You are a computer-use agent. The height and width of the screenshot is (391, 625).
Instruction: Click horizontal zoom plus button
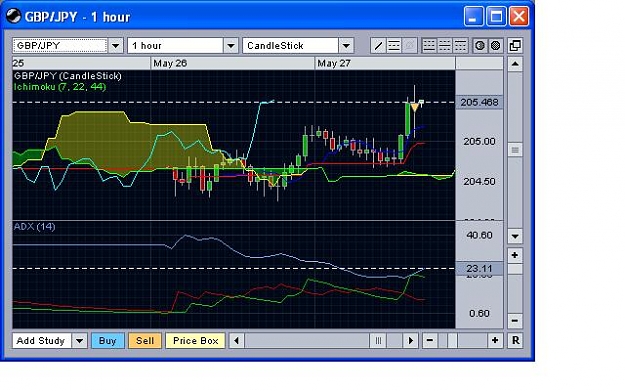click(495, 341)
